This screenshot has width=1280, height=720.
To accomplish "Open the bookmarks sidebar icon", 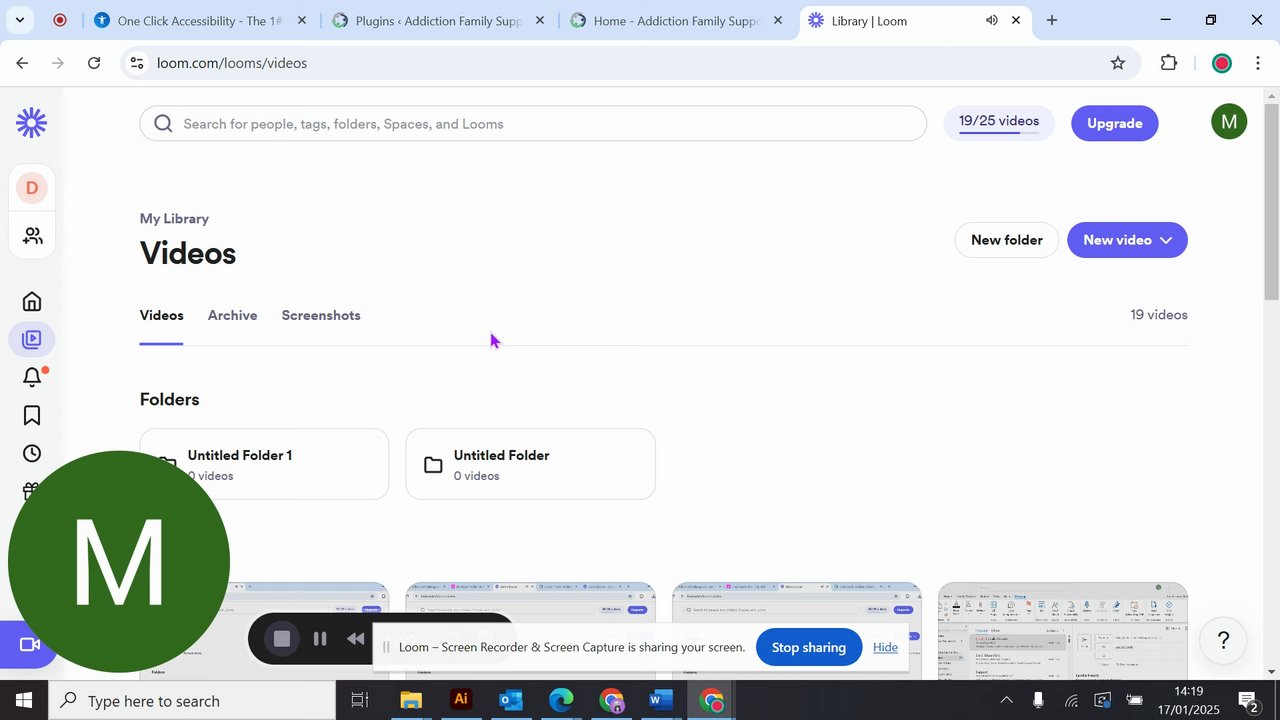I will (32, 415).
